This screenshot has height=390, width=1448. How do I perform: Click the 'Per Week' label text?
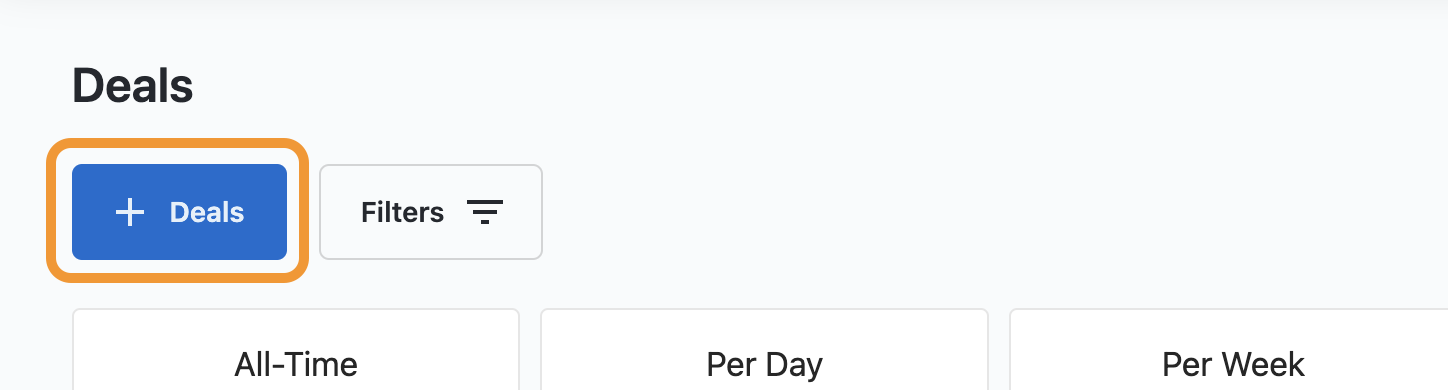[1234, 364]
